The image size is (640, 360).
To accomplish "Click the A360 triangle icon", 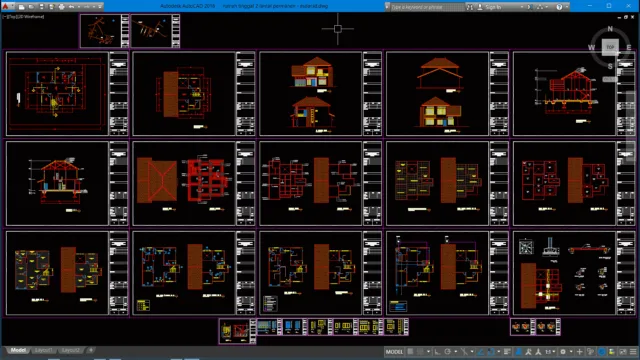I will [x=540, y=7].
